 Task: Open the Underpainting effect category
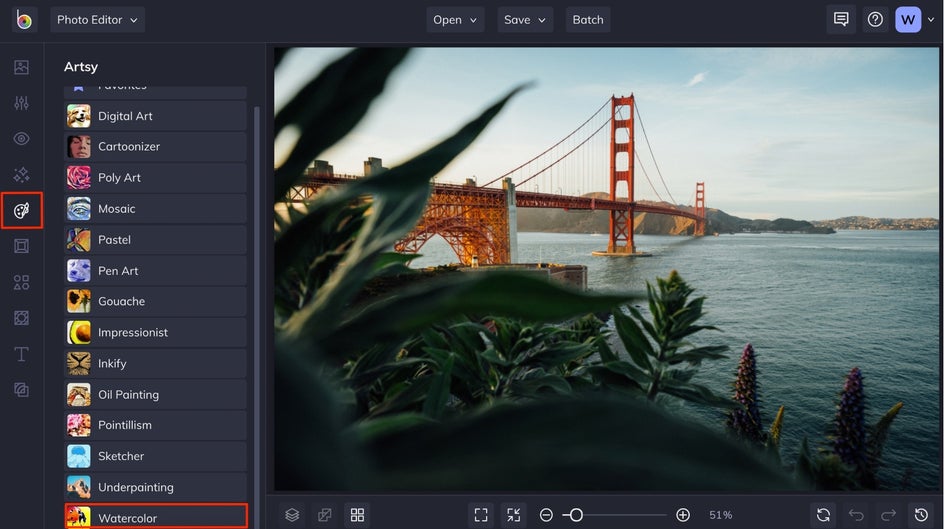pos(155,487)
